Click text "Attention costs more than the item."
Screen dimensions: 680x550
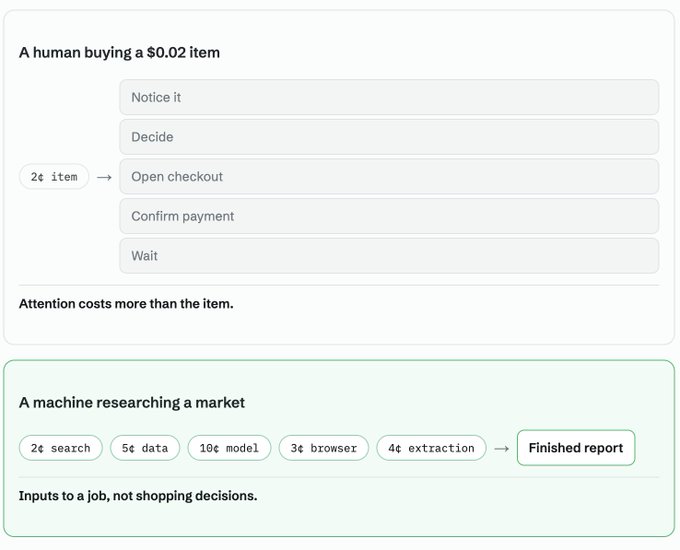[x=126, y=304]
